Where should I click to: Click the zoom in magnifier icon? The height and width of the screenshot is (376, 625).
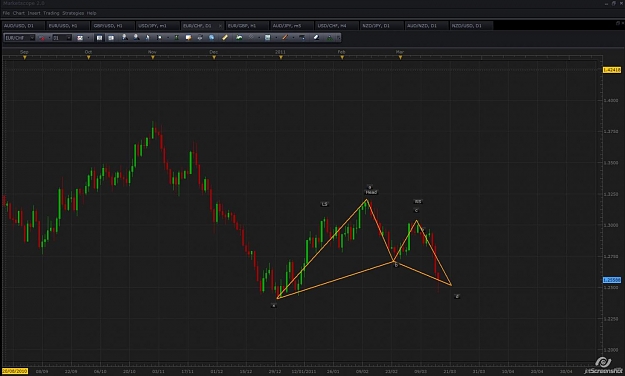125,37
